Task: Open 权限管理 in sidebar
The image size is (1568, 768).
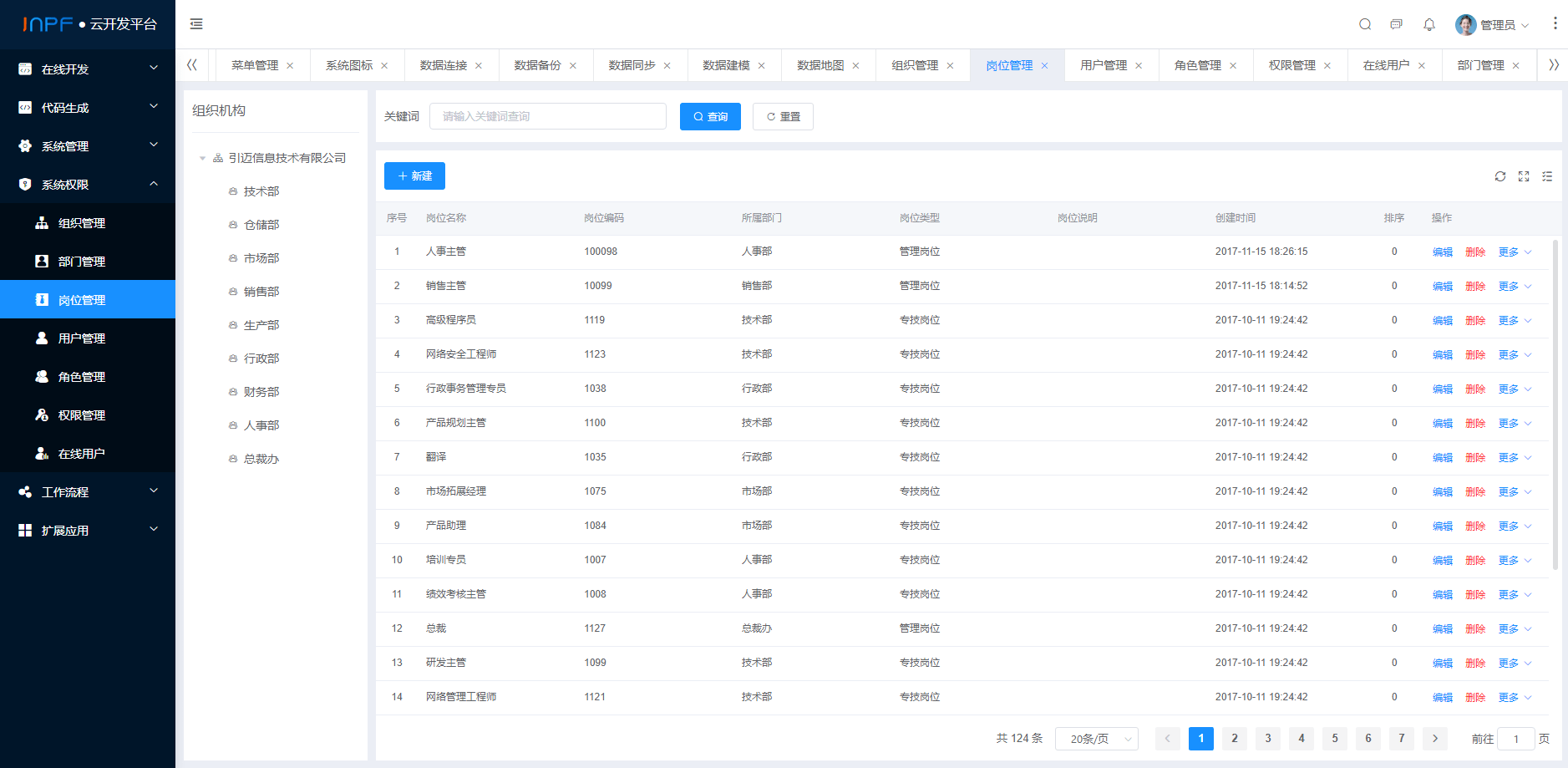Action: (88, 415)
